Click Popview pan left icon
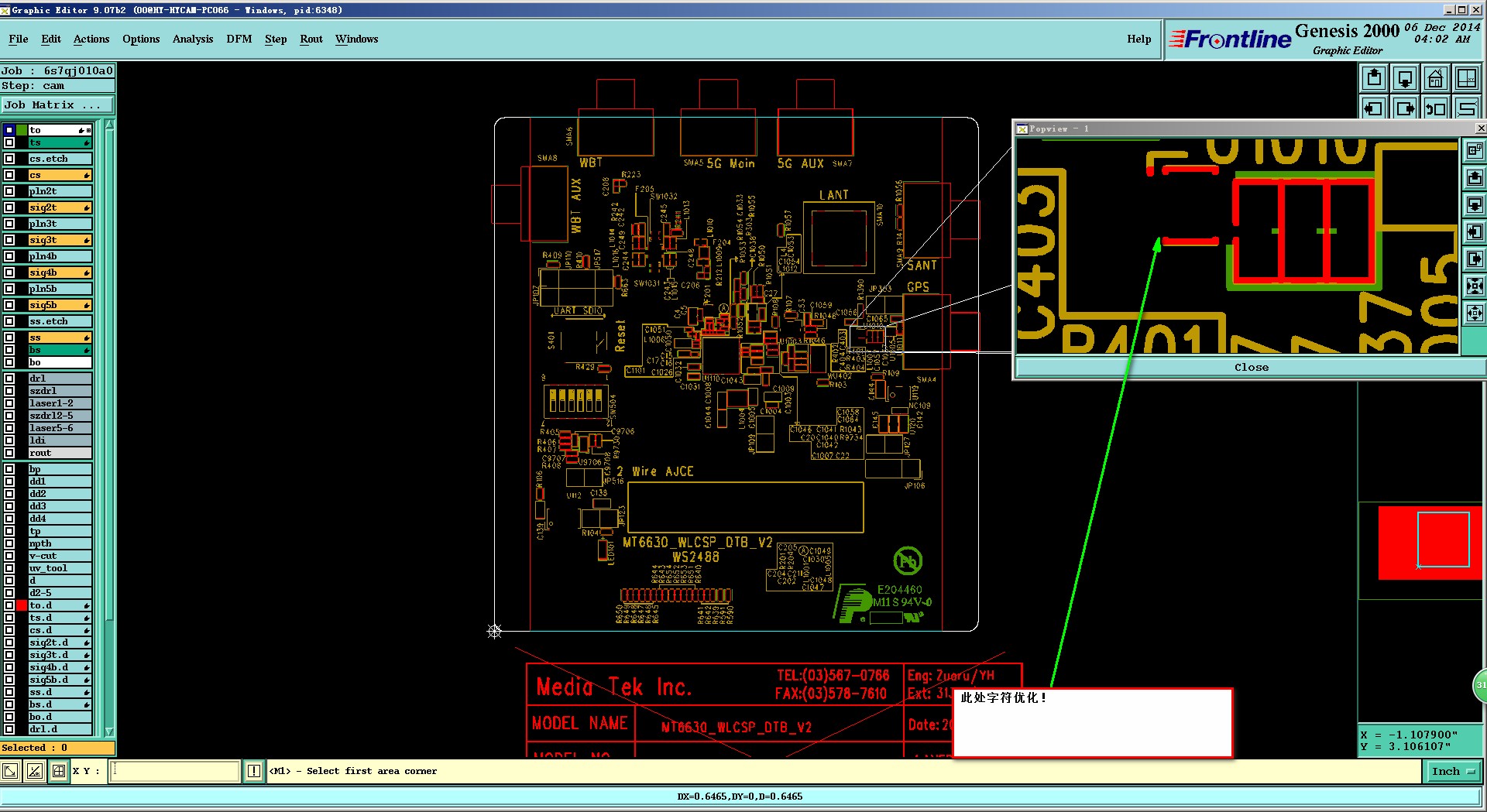This screenshot has height=812, width=1487. point(1475,231)
